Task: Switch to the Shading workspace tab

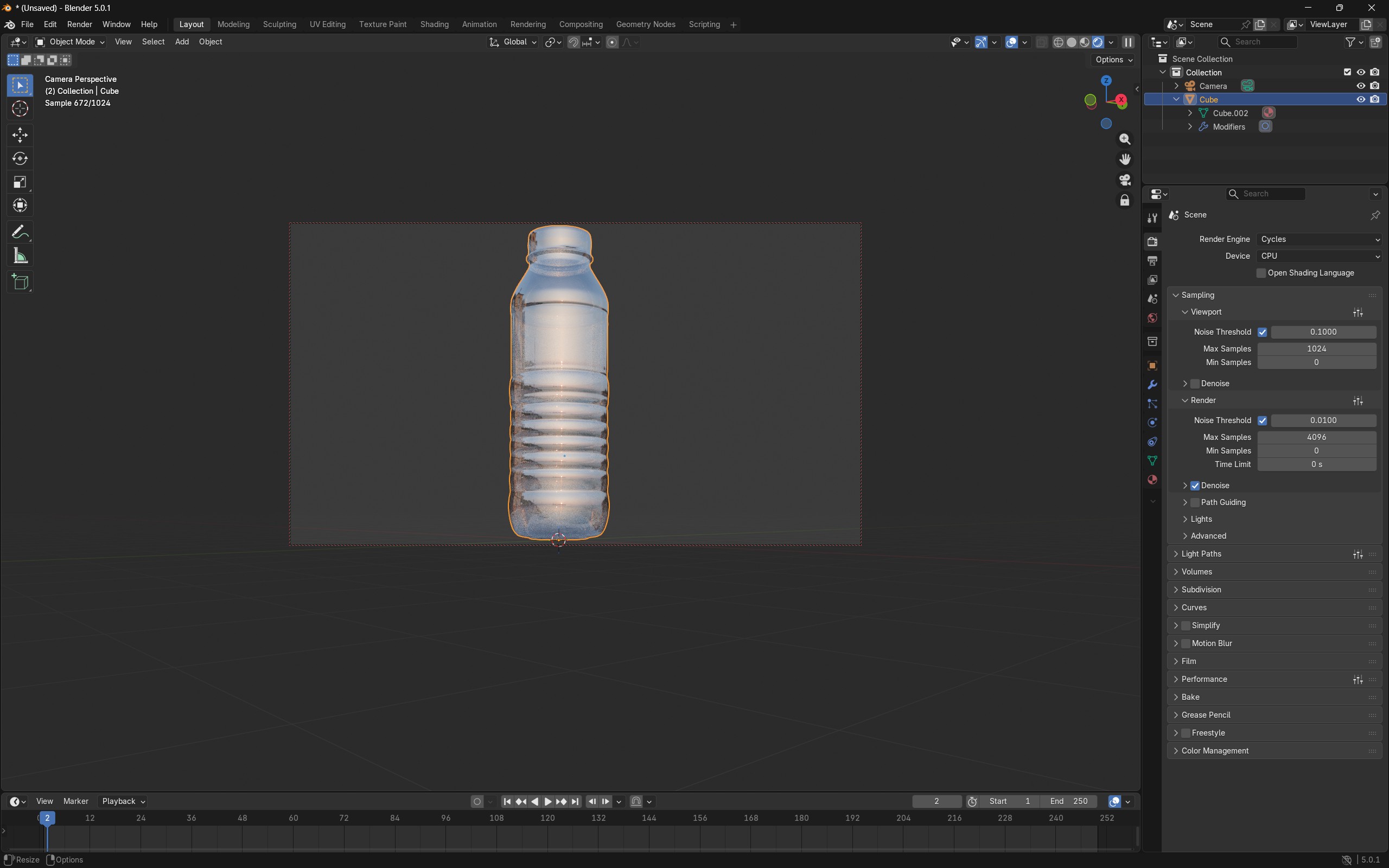Action: point(434,25)
